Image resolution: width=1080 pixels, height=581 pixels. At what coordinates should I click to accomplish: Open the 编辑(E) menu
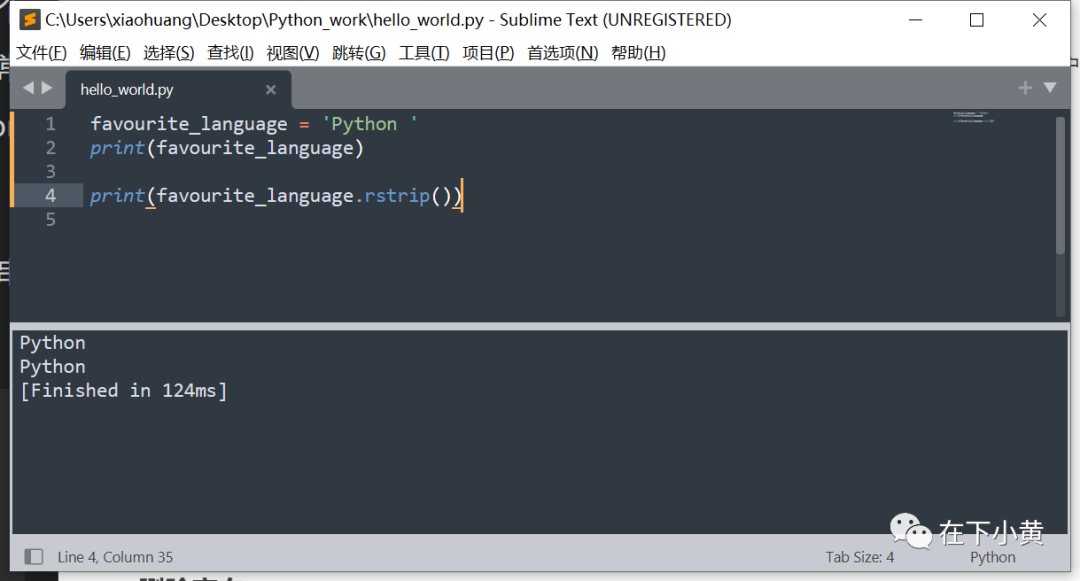[x=105, y=53]
